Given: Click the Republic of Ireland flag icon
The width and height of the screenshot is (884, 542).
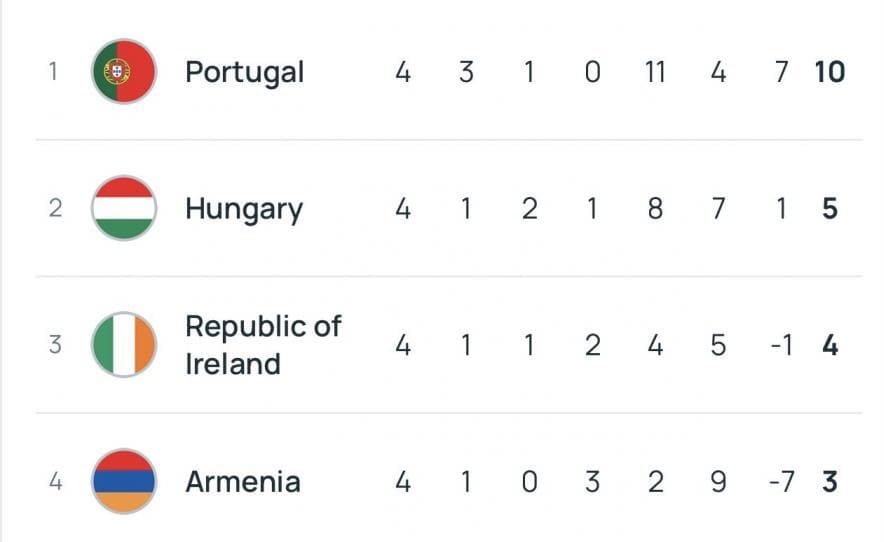Looking at the screenshot, I should click(x=124, y=345).
